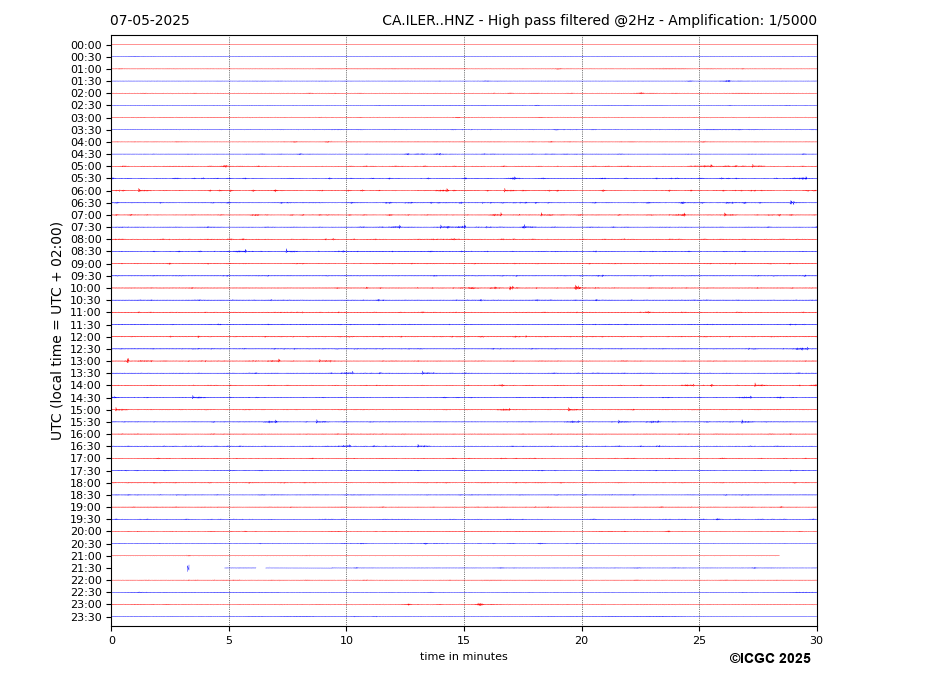The width and height of the screenshot is (927, 696).
Task: Click the 10:00 time row label
Action: (86, 289)
